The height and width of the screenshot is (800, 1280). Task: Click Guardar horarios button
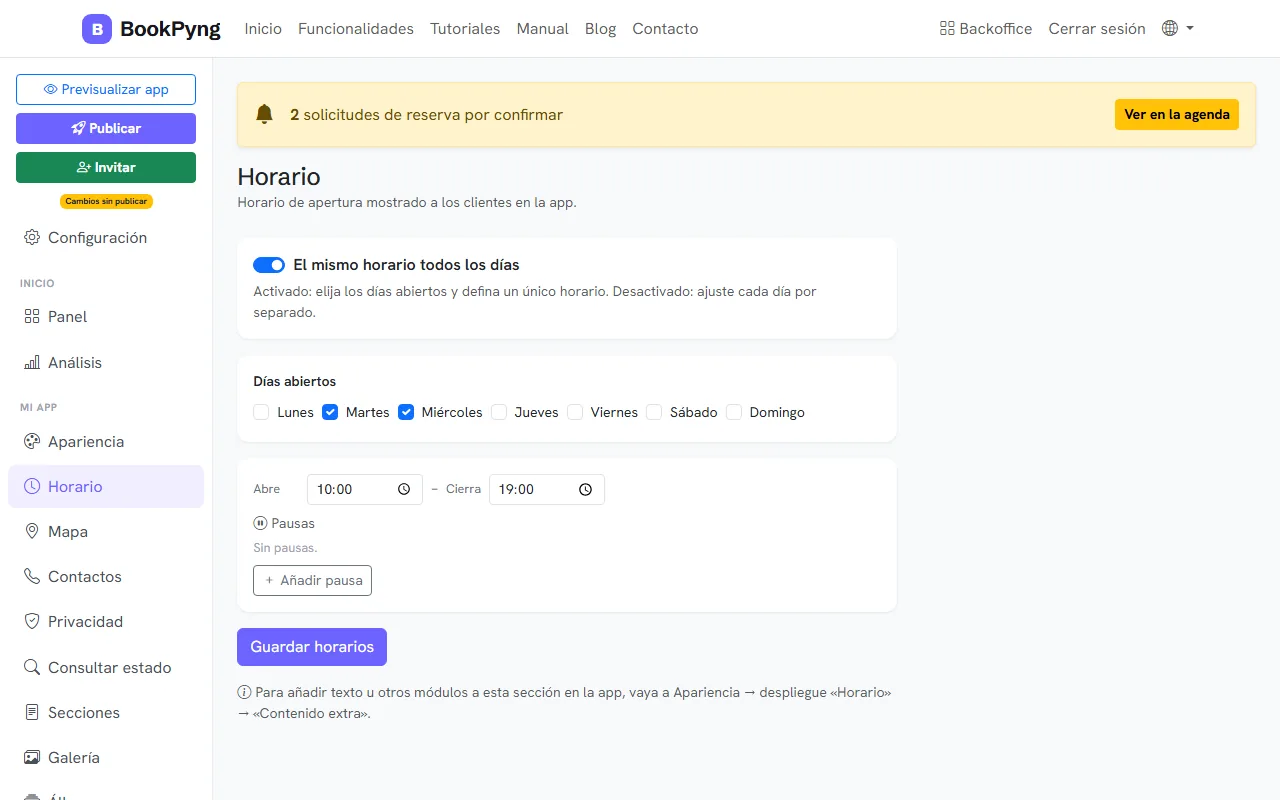[312, 647]
